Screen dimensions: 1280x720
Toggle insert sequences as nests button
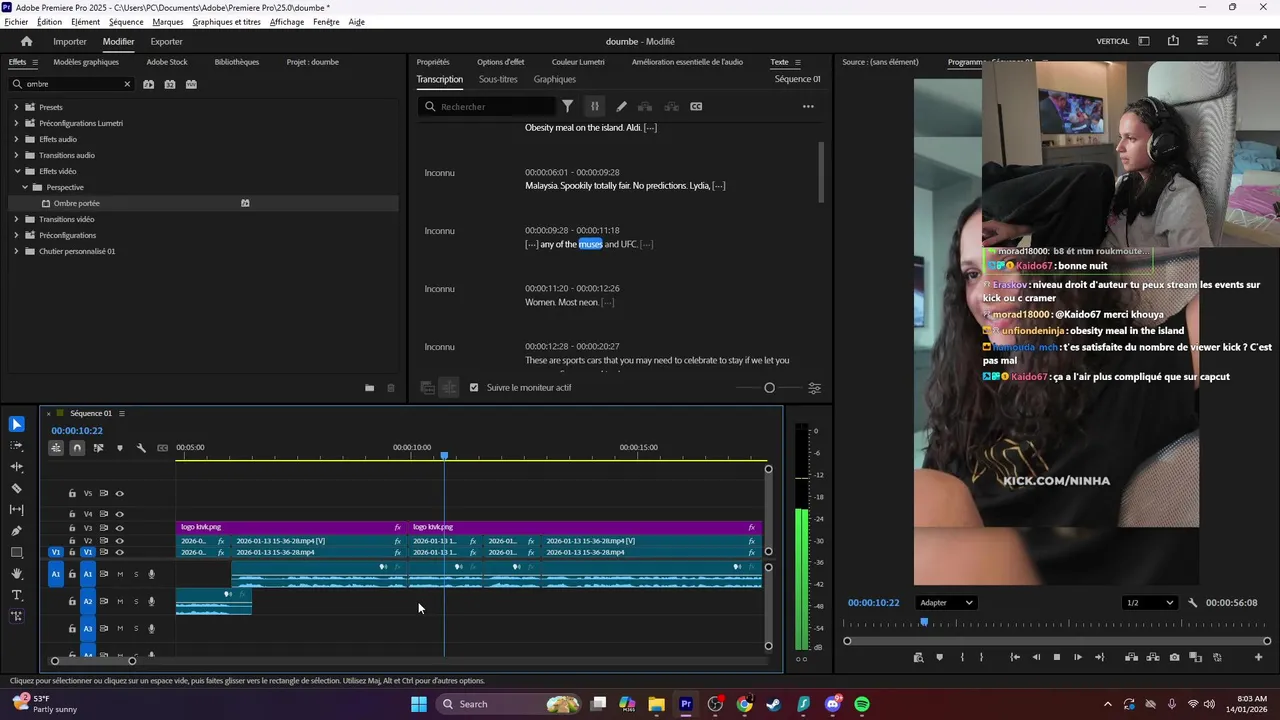pos(56,448)
